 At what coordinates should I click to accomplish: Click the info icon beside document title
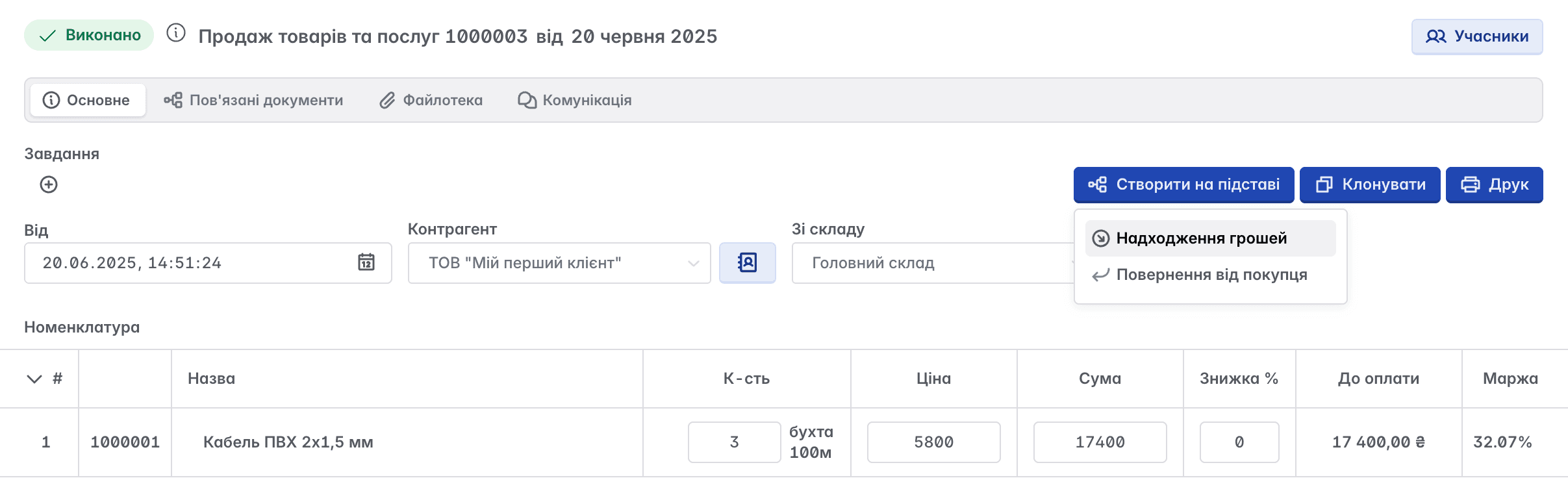(176, 32)
